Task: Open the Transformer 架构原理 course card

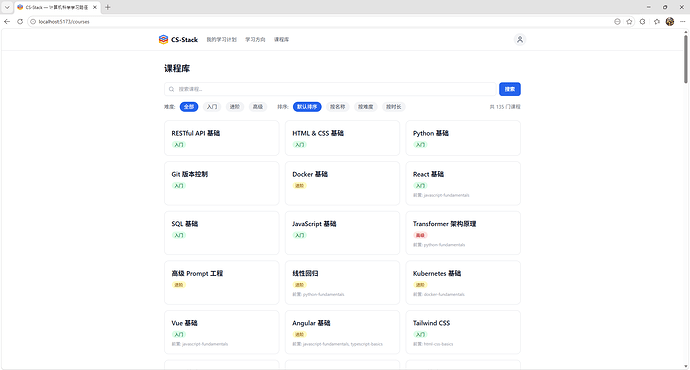Action: pyautogui.click(x=463, y=233)
